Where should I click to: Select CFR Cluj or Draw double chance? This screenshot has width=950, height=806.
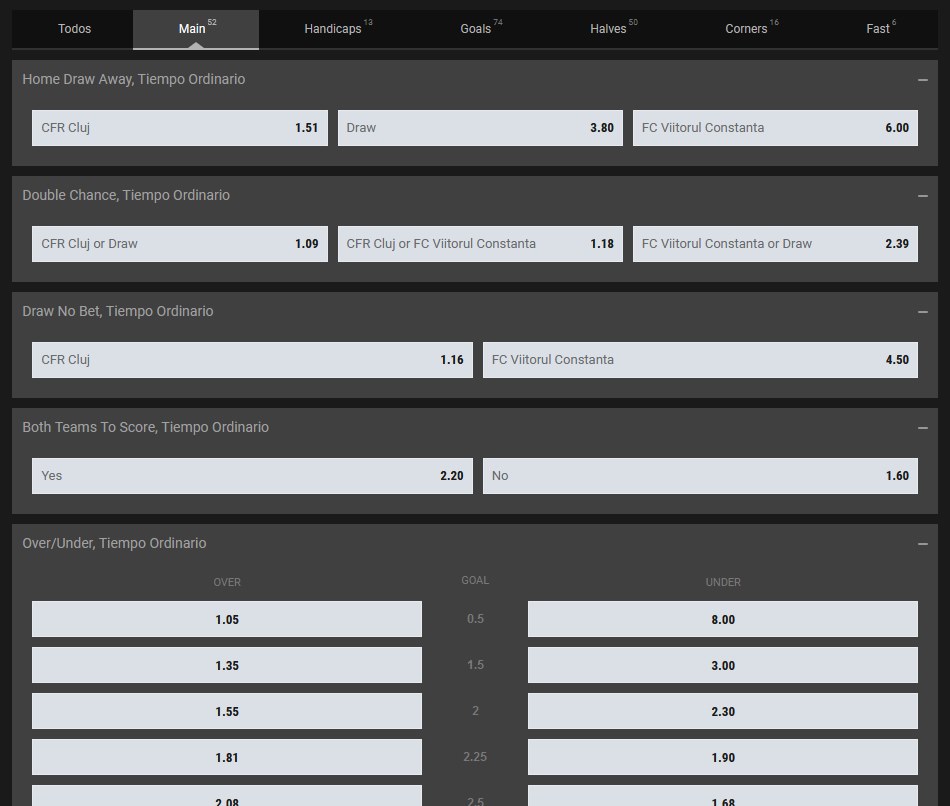[x=180, y=243]
